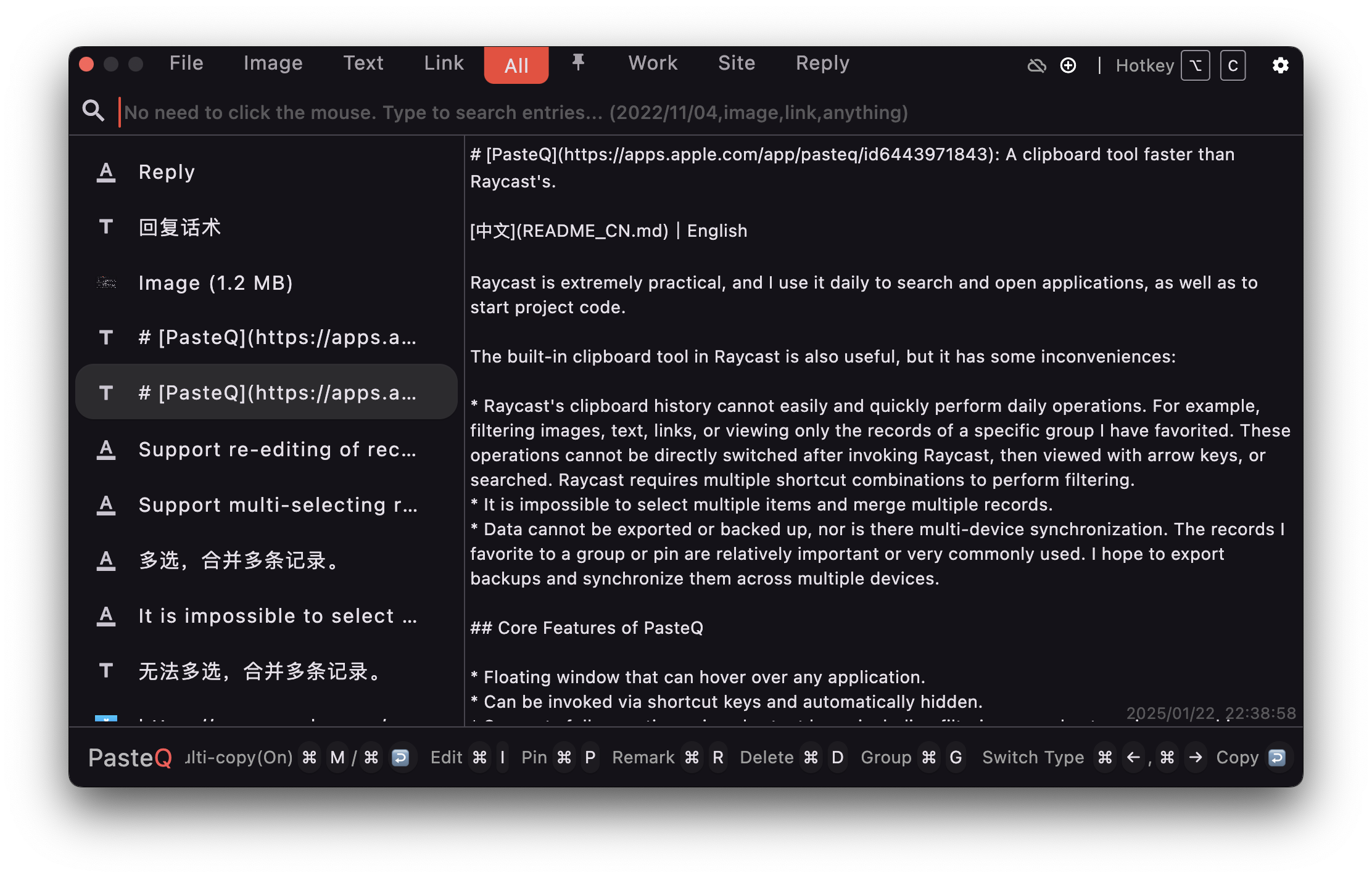Select the It is impossible to select … entry
This screenshot has height=878, width=1372.
[267, 616]
